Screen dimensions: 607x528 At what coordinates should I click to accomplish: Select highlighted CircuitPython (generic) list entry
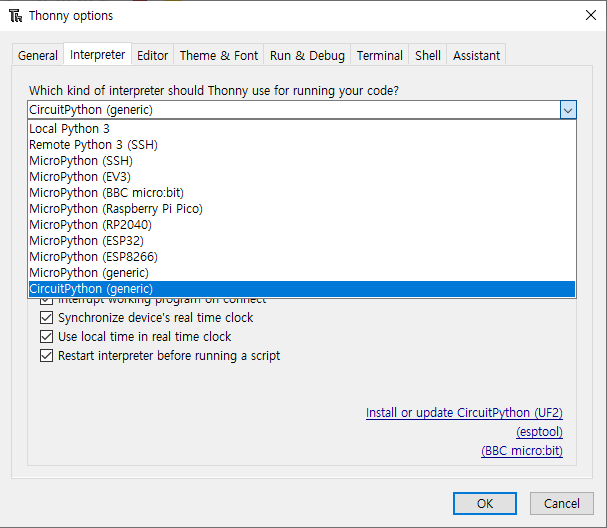click(x=302, y=289)
